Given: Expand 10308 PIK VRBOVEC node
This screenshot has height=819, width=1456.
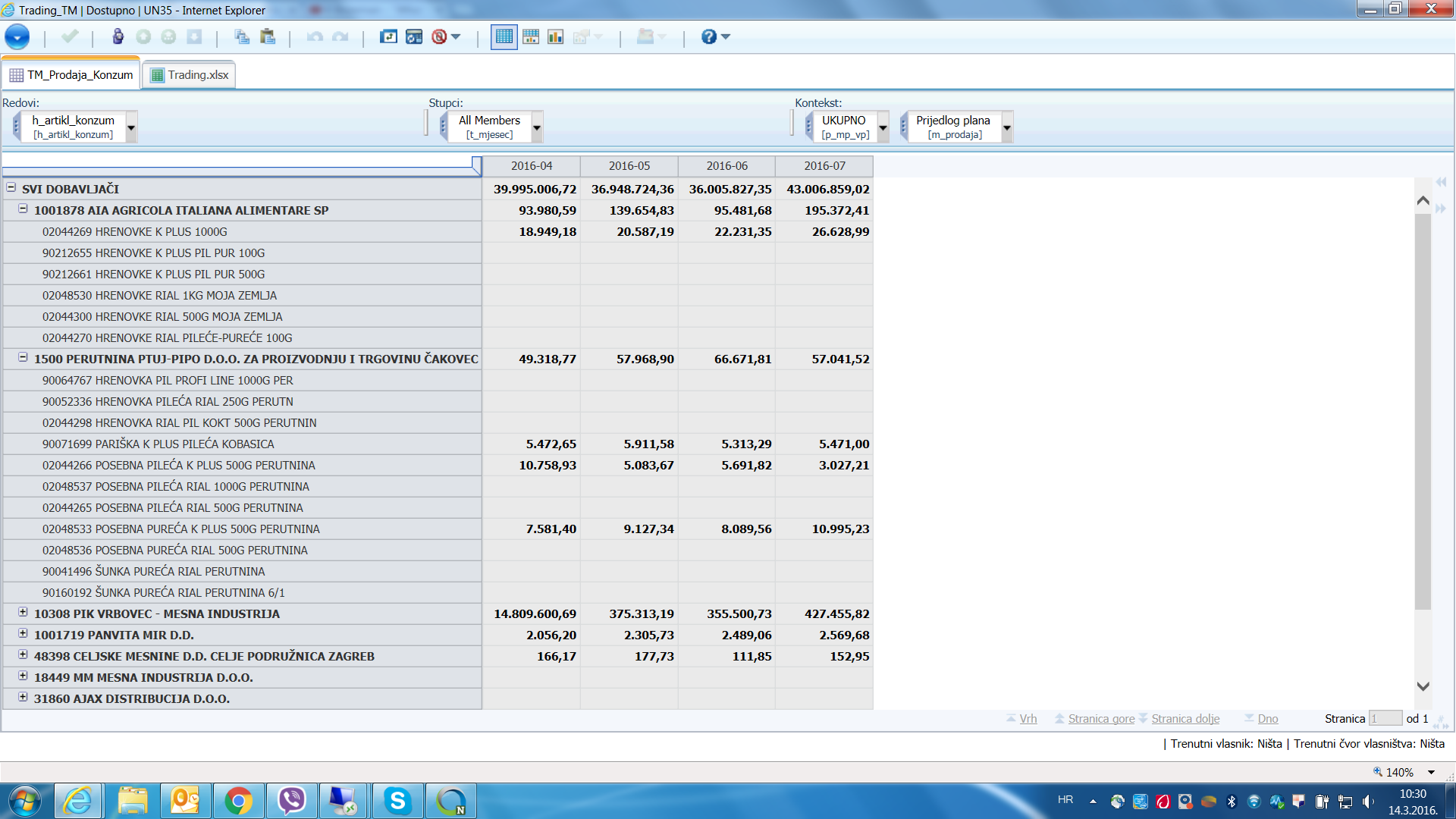Looking at the screenshot, I should 23,612.
